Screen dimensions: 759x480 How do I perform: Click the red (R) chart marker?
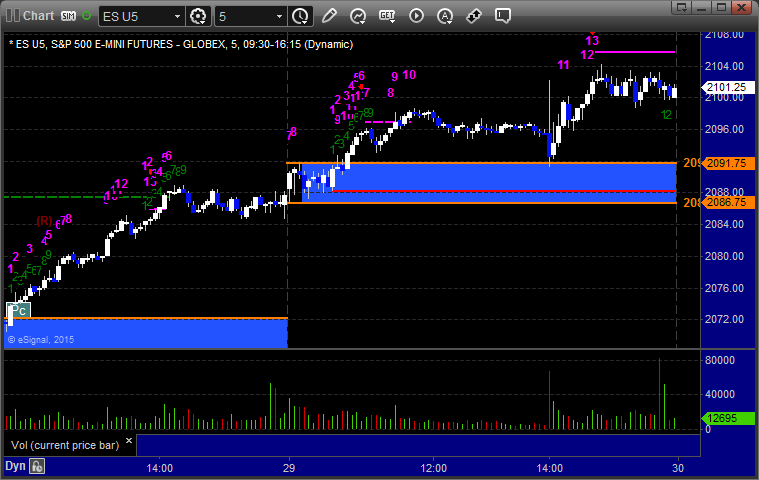tap(44, 221)
